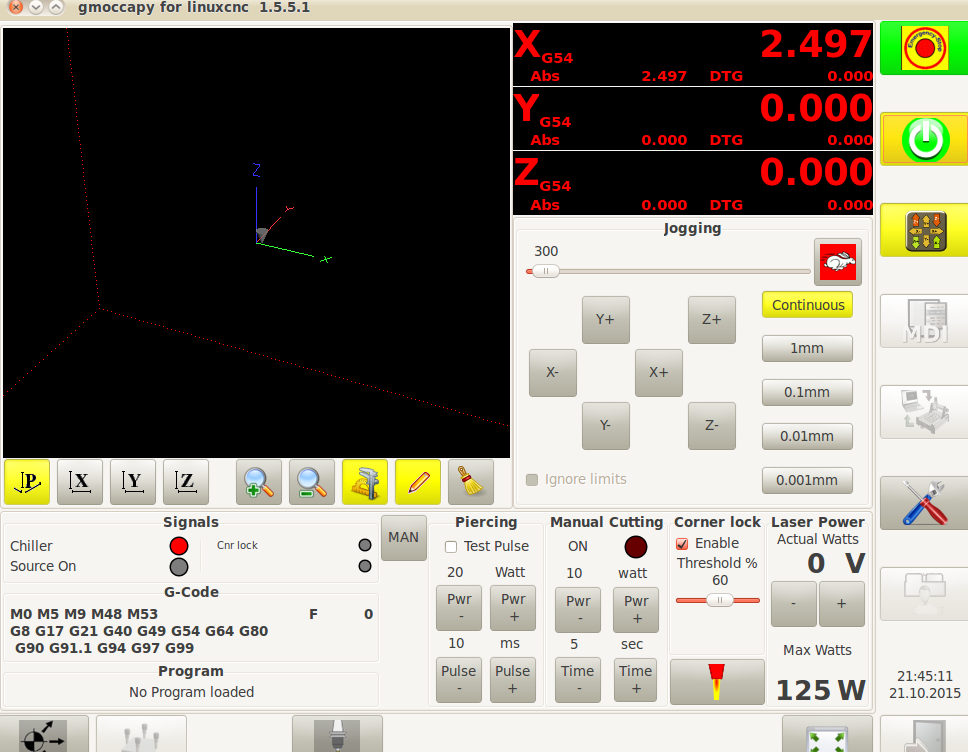Select the perspective P view

pyautogui.click(x=27, y=482)
